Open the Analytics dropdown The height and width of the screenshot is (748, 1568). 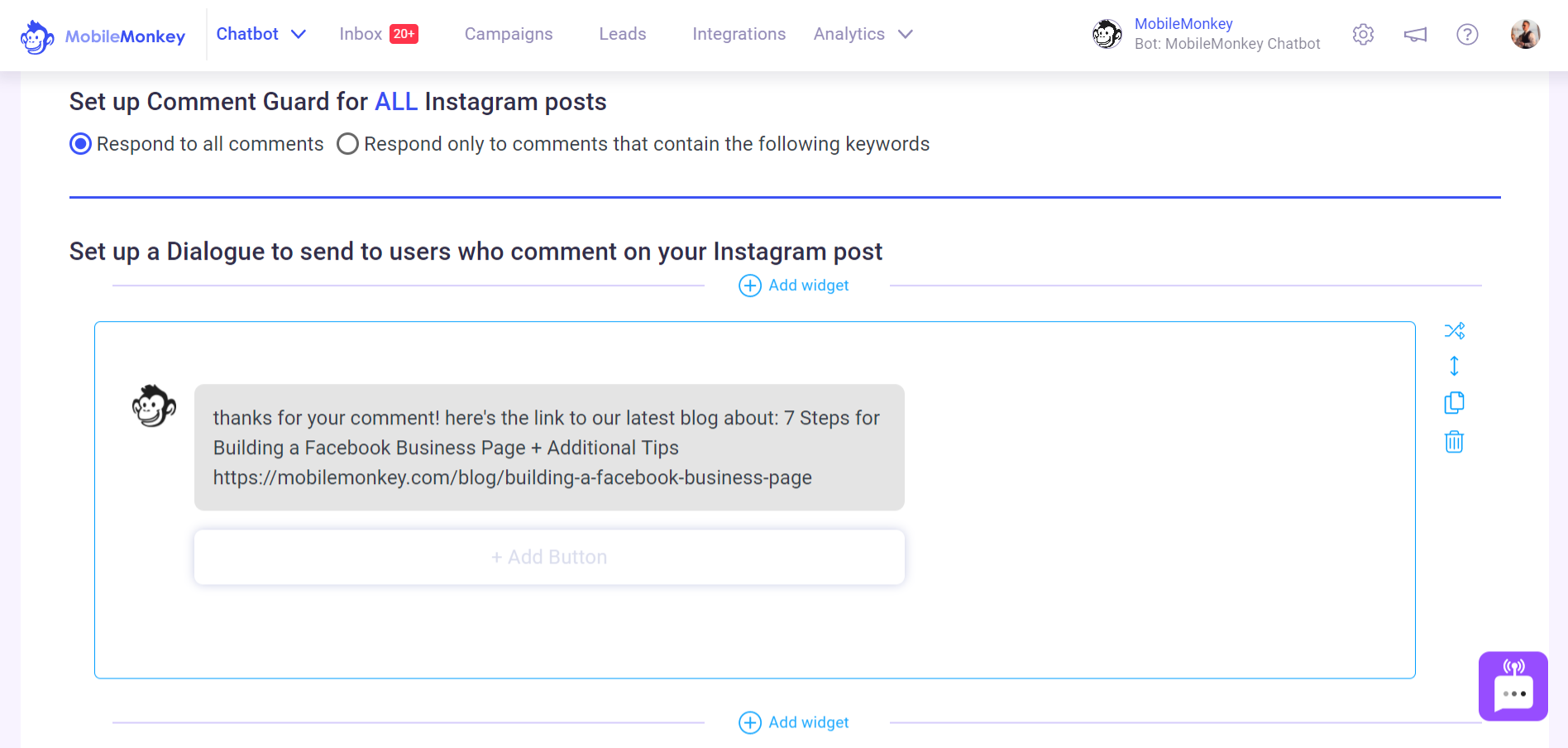[x=863, y=34]
